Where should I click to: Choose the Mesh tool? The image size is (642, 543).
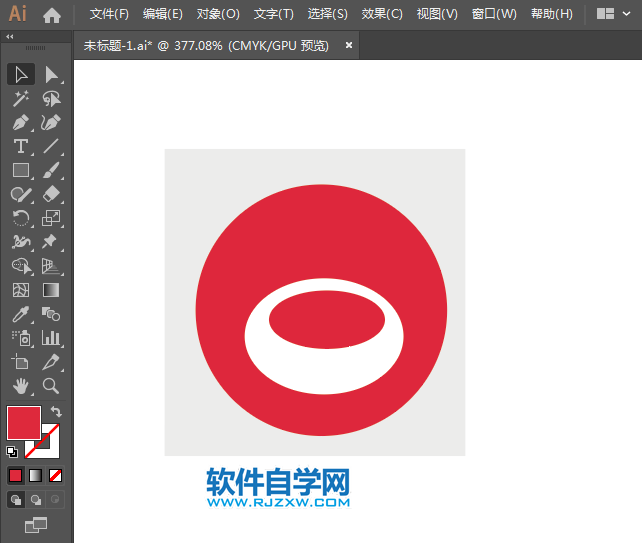click(x=21, y=290)
